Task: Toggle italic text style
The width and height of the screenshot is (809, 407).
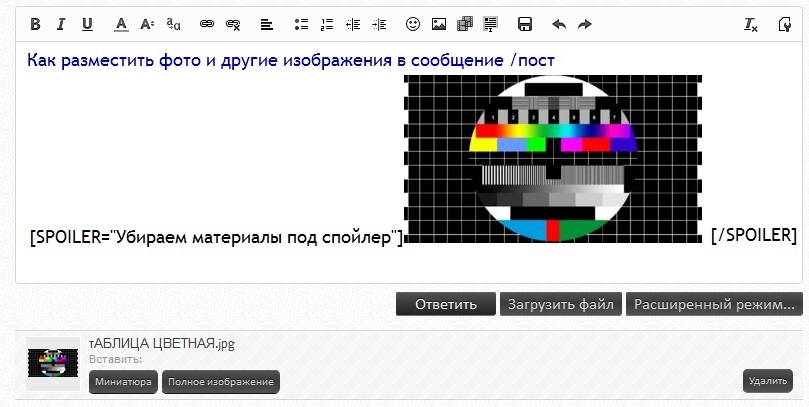Action: click(61, 24)
